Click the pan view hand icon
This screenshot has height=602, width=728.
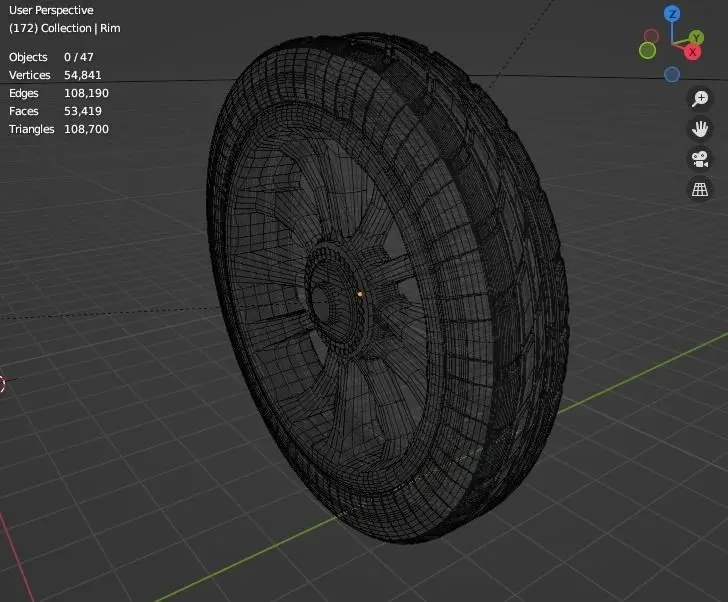pos(700,129)
